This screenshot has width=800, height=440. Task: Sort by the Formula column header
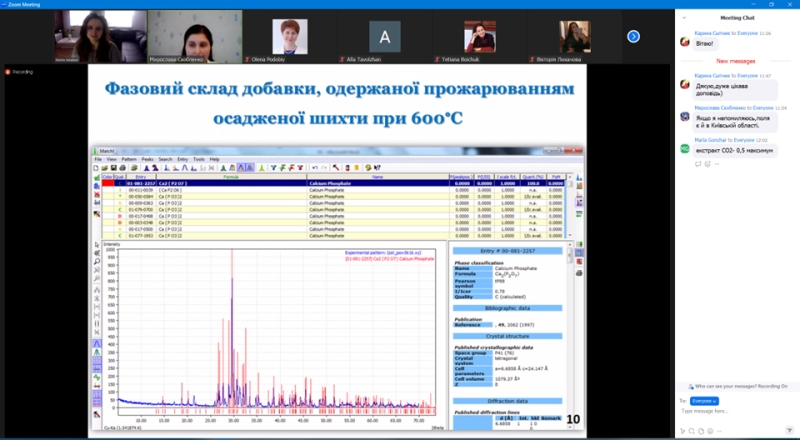232,177
